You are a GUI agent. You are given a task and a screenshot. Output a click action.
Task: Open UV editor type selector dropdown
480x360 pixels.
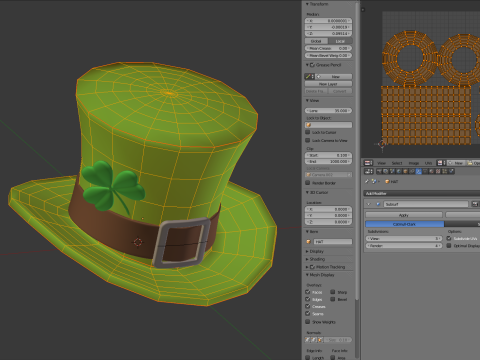(368, 163)
